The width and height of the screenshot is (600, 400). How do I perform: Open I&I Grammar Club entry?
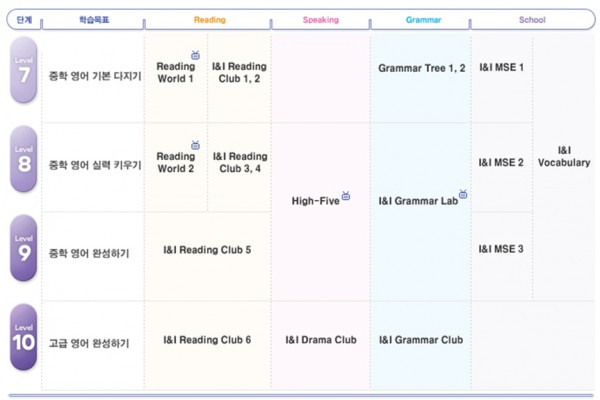421,340
